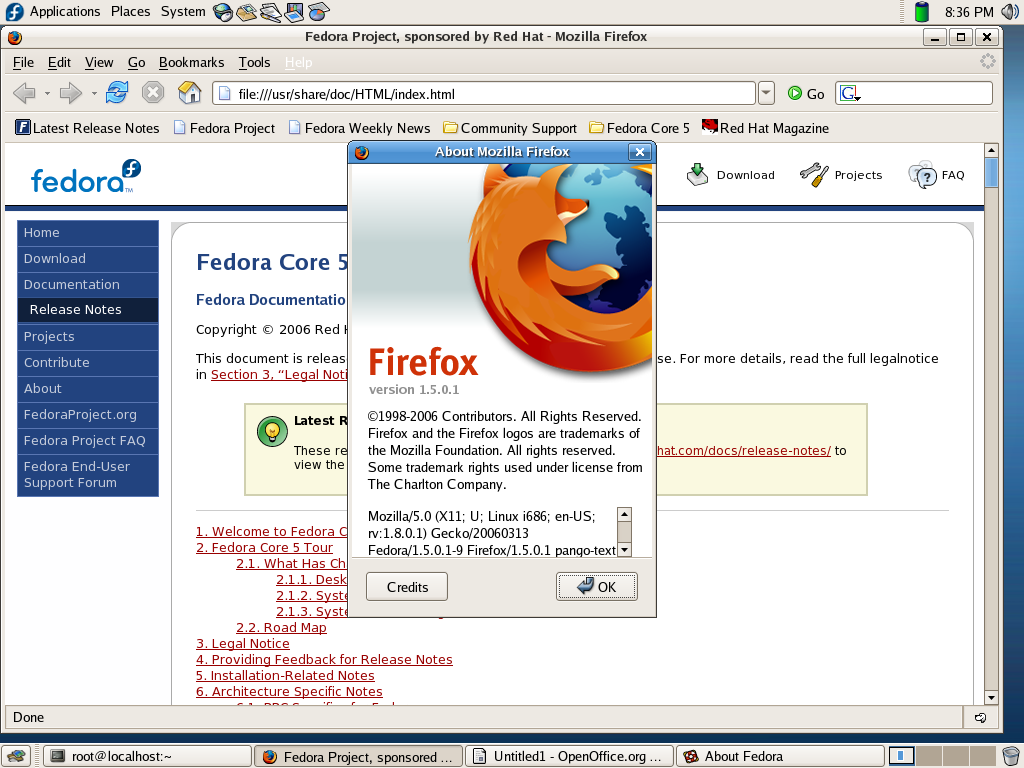Open the Fedora Core 5 bookmark folder

639,128
